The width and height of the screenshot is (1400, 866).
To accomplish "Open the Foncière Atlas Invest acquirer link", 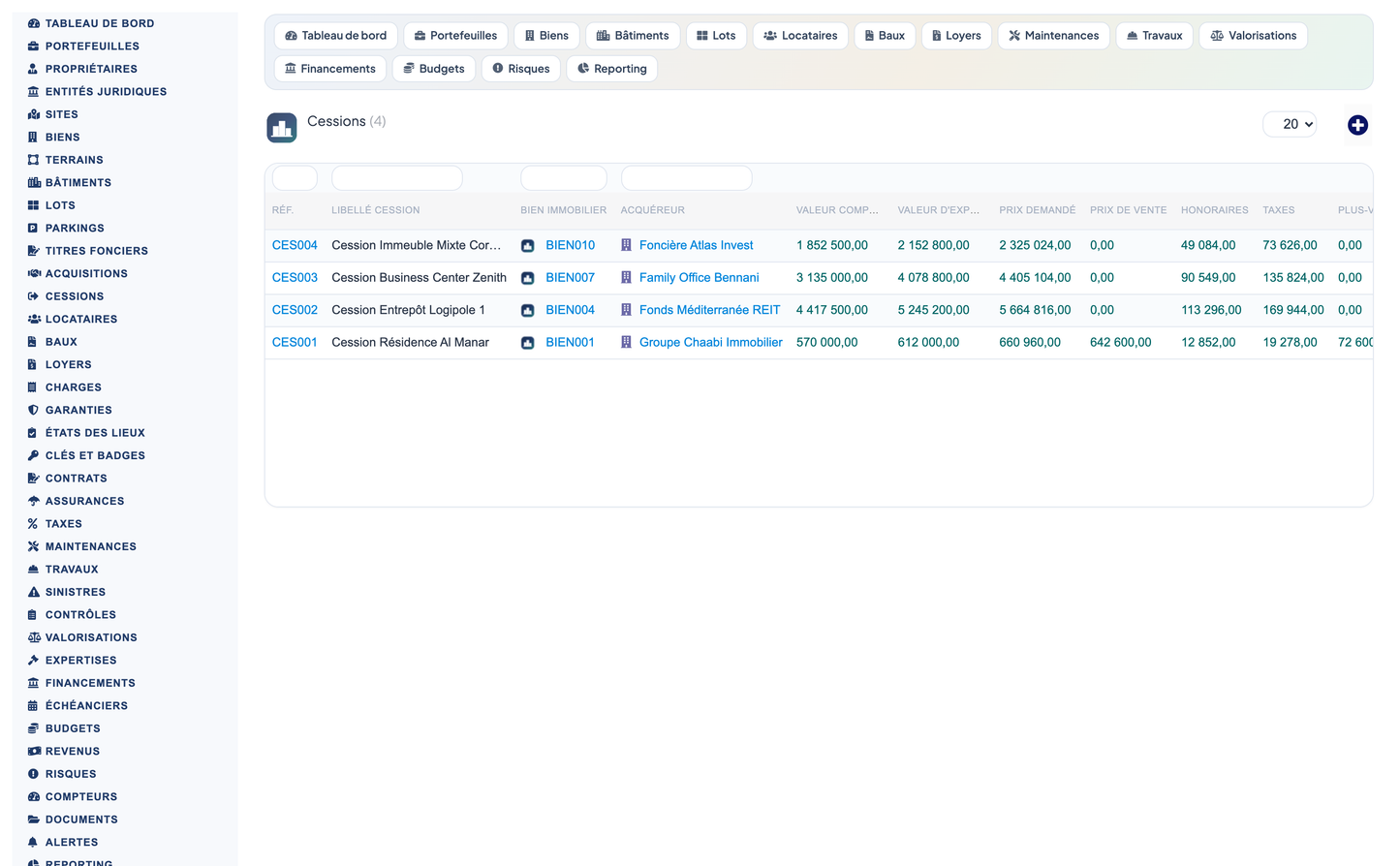I will click(696, 246).
